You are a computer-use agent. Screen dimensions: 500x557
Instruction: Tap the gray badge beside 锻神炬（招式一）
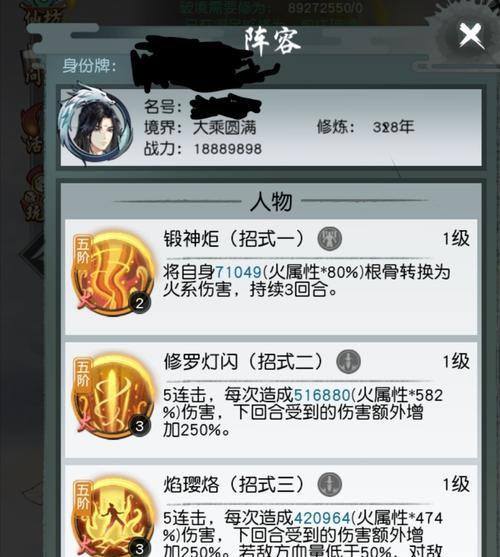tap(330, 238)
